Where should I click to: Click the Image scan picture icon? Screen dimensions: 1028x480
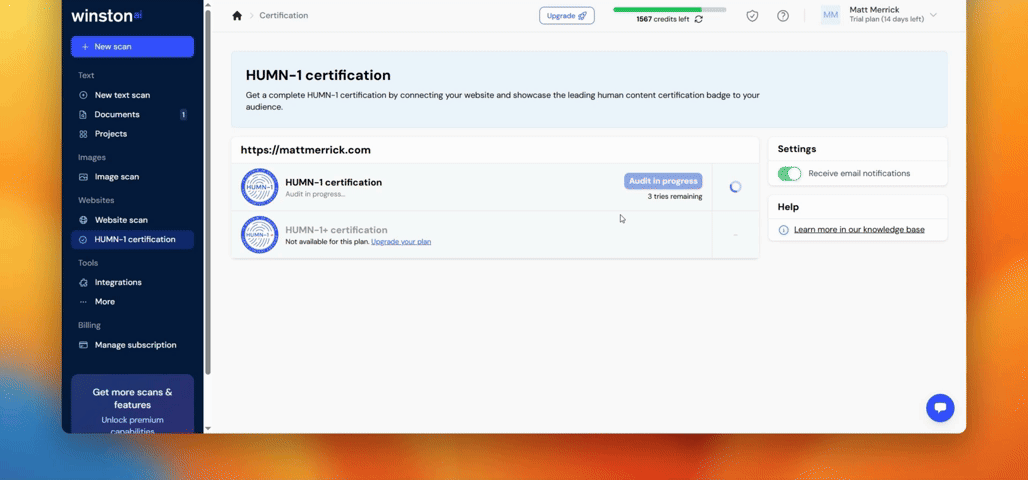83,177
